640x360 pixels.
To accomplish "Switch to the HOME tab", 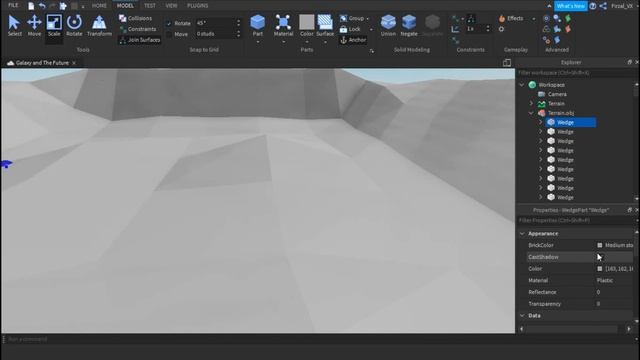I will [99, 6].
